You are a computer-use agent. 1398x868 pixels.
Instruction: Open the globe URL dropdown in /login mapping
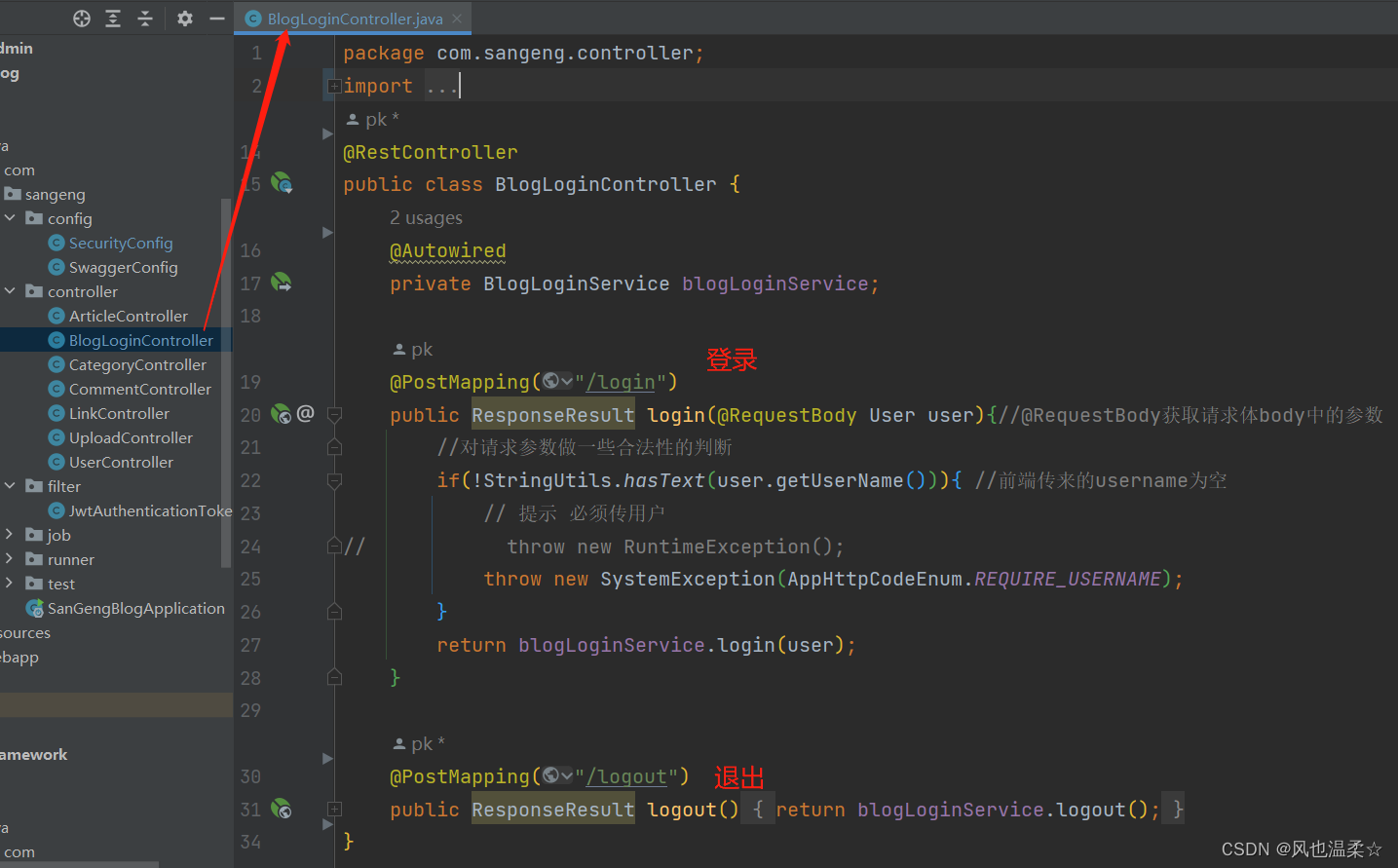tap(558, 381)
